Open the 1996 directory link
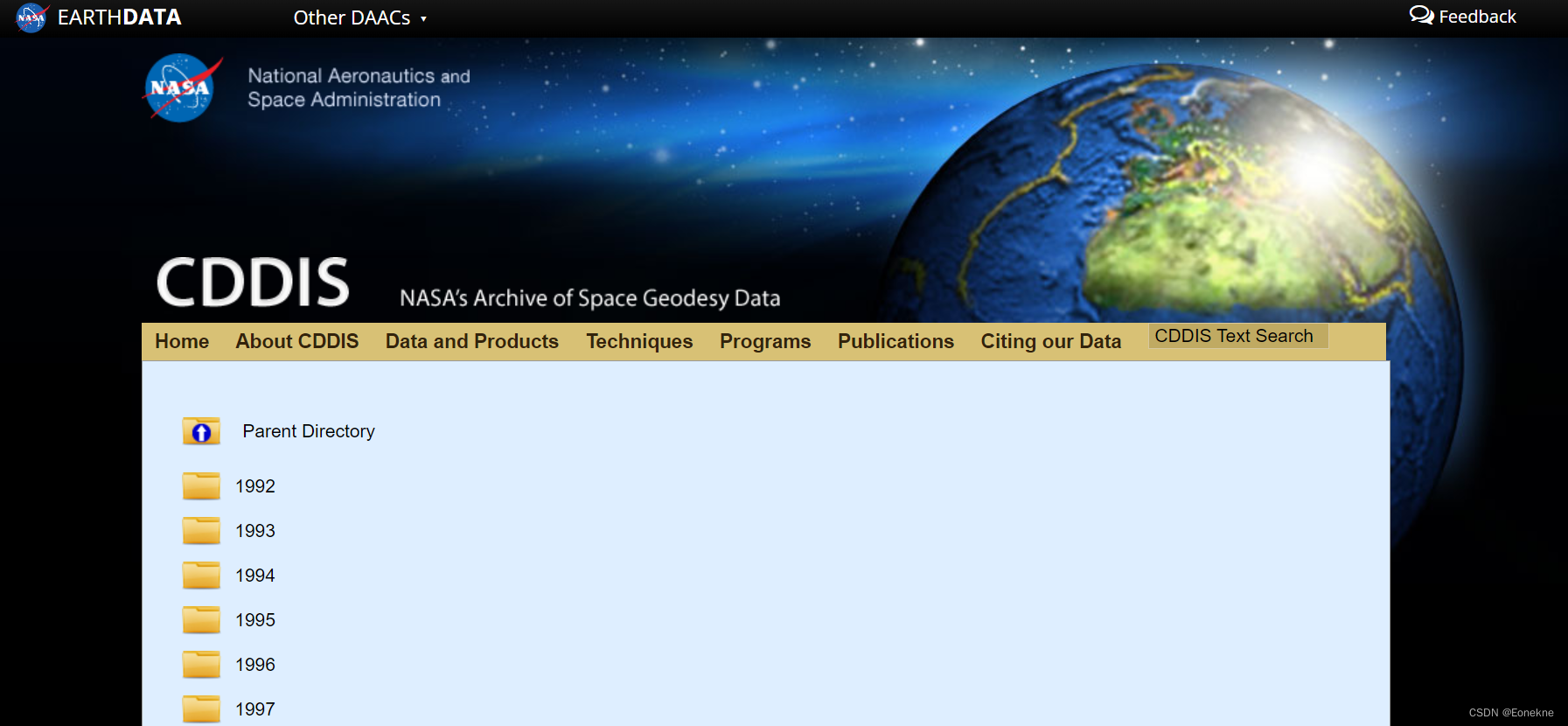The height and width of the screenshot is (726, 1568). [255, 665]
